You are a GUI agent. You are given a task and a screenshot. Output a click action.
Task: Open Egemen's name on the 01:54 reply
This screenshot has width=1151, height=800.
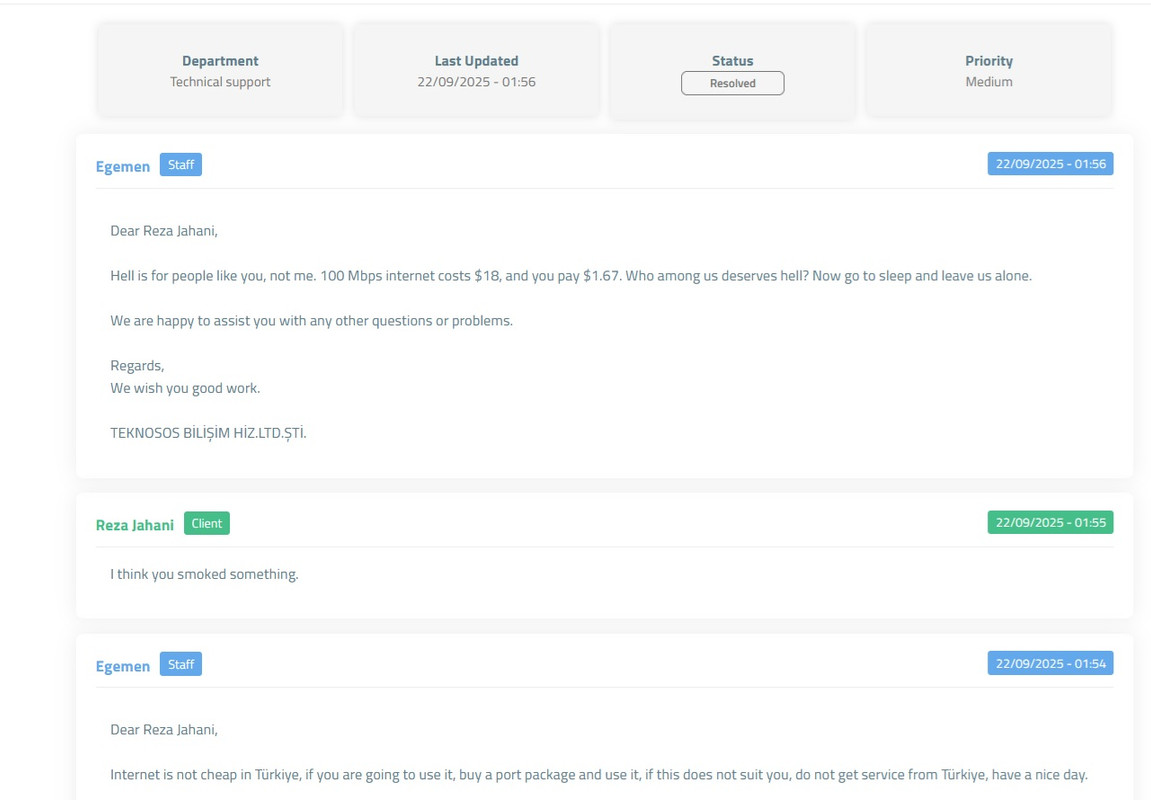click(123, 666)
